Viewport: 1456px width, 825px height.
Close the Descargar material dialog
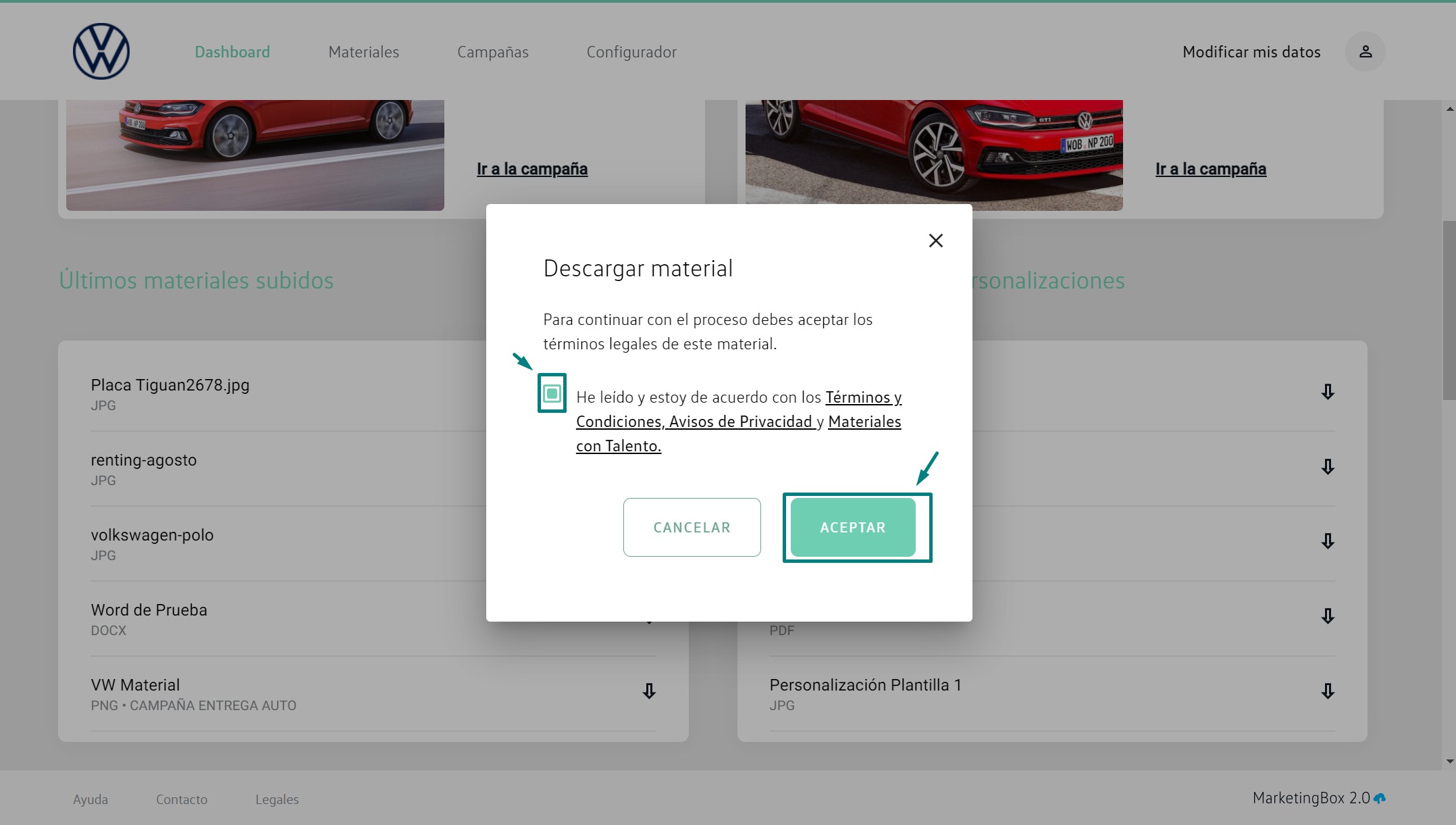(x=935, y=241)
